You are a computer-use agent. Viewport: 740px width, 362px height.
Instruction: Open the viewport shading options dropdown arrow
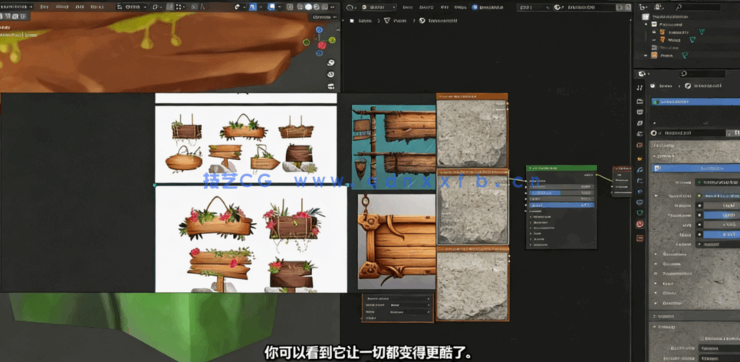click(332, 7)
